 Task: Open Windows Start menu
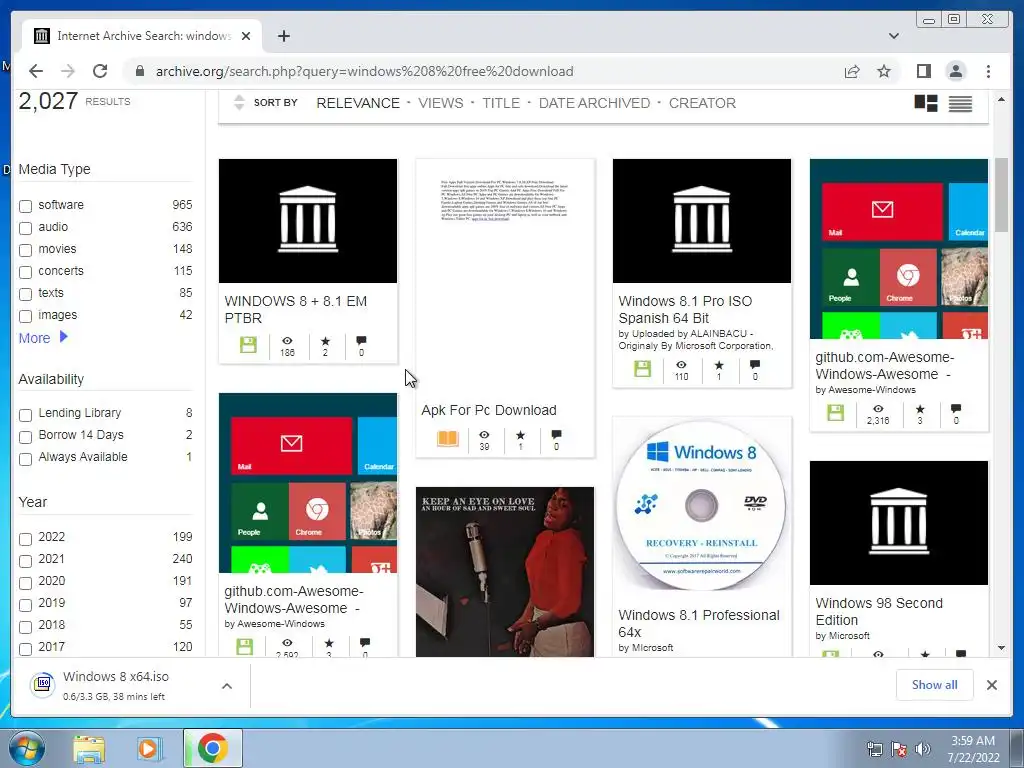(x=26, y=748)
